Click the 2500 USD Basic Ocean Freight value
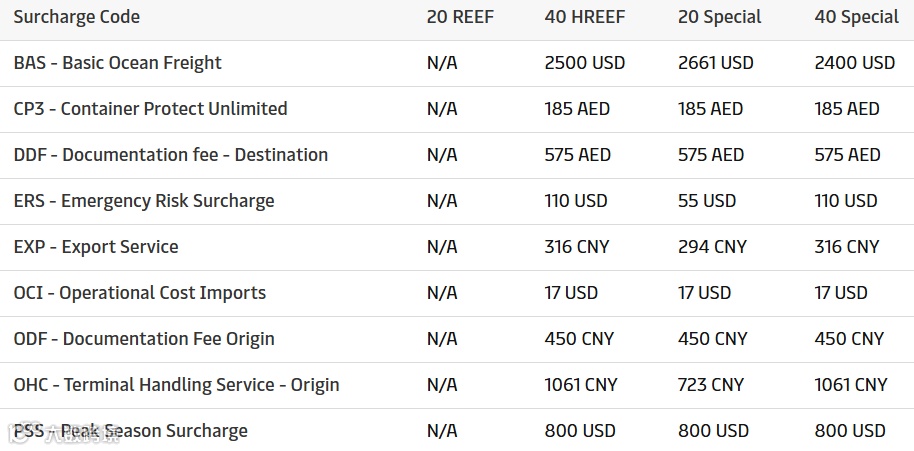 pyautogui.click(x=585, y=63)
